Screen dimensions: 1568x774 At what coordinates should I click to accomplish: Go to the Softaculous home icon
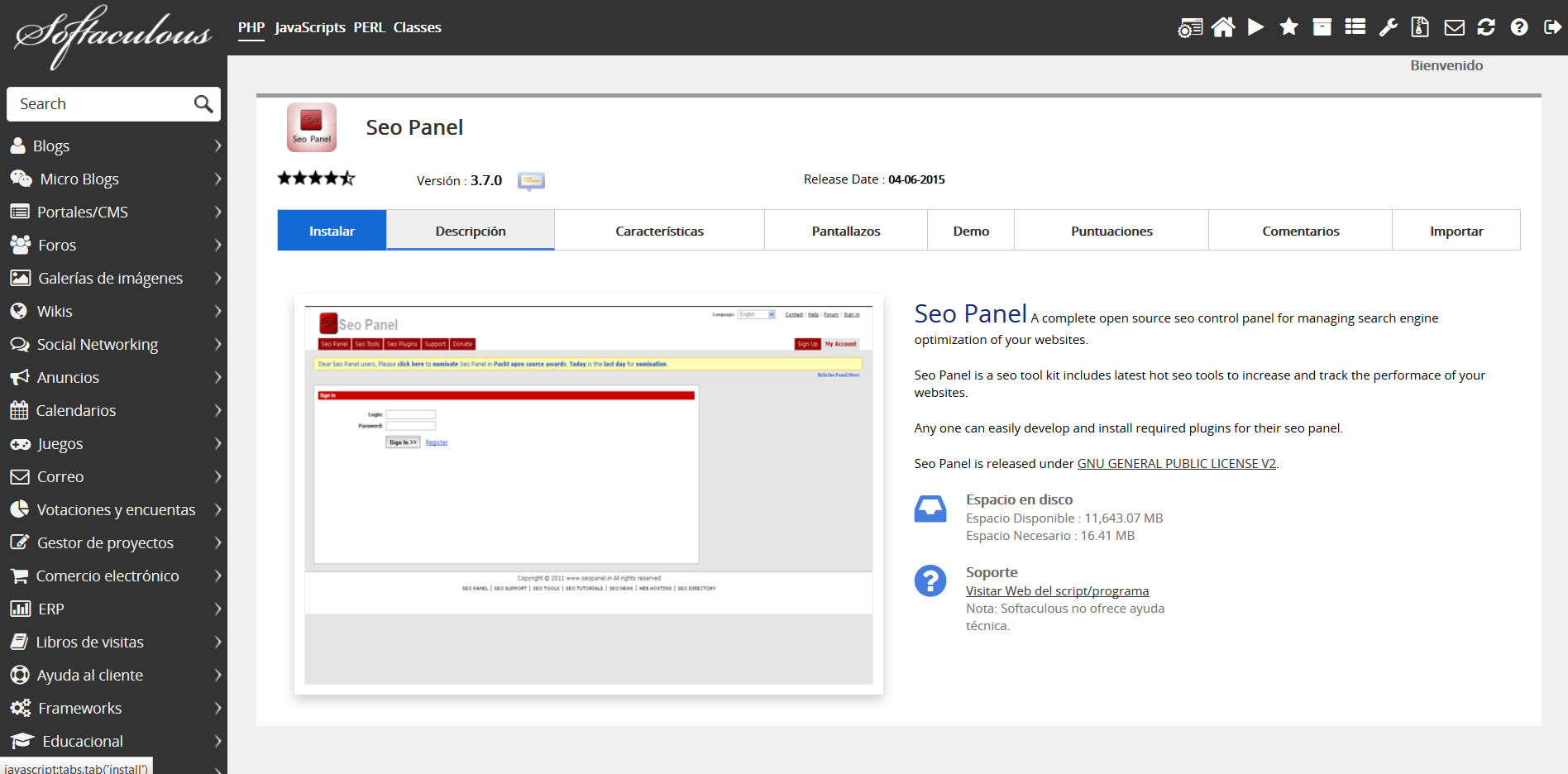(1222, 27)
